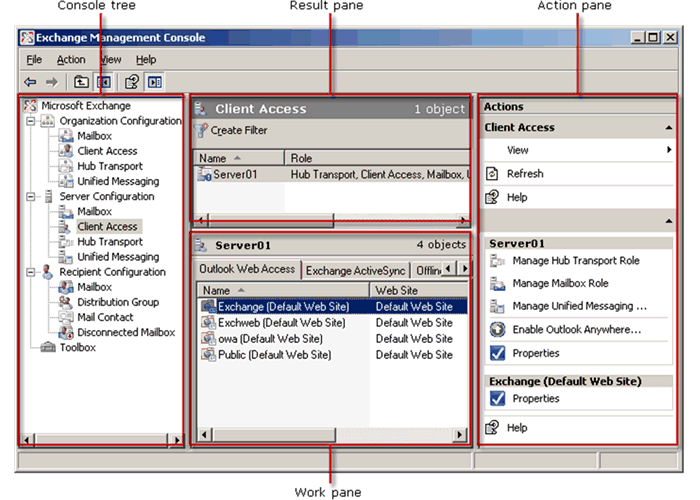
Task: Click the Create Filter funnel icon
Action: [201, 130]
